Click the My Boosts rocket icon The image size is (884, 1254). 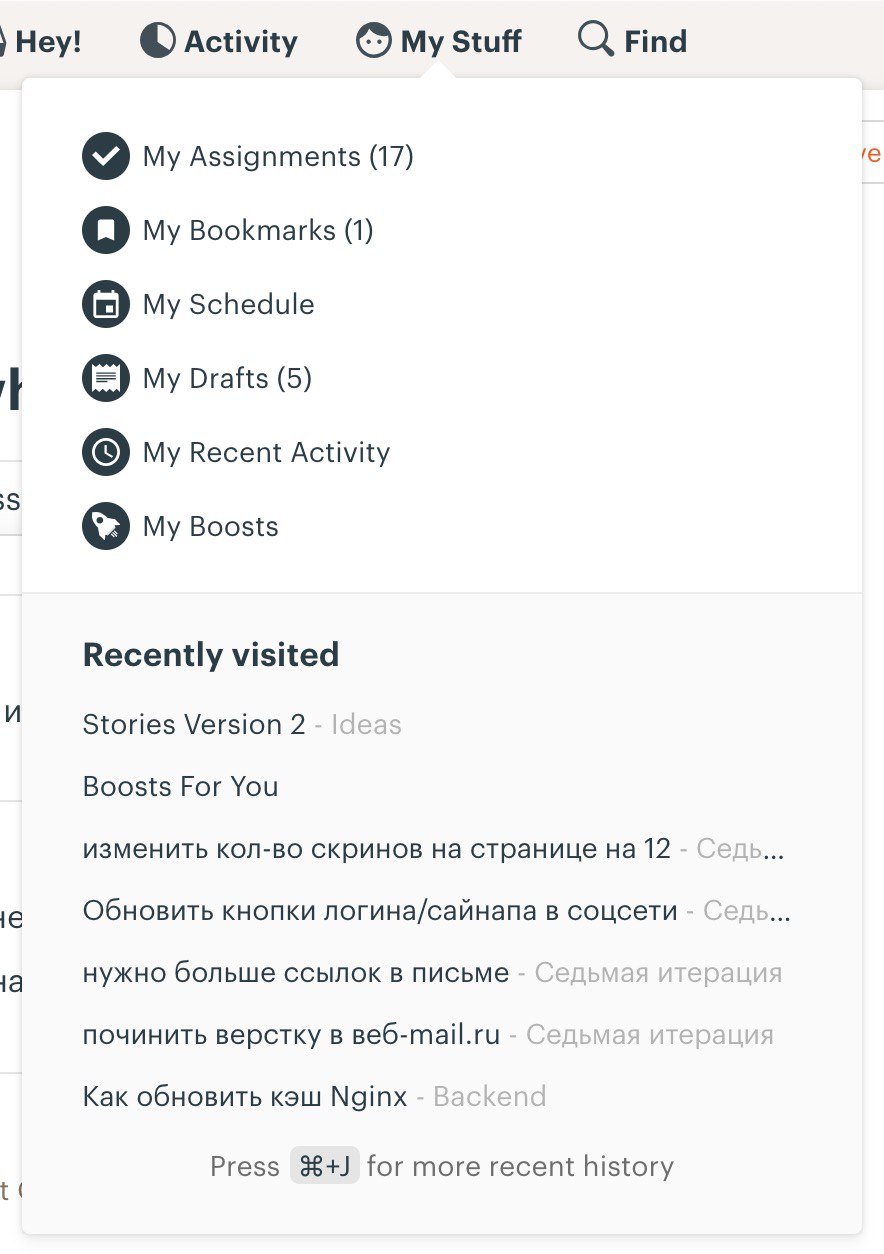pyautogui.click(x=106, y=527)
